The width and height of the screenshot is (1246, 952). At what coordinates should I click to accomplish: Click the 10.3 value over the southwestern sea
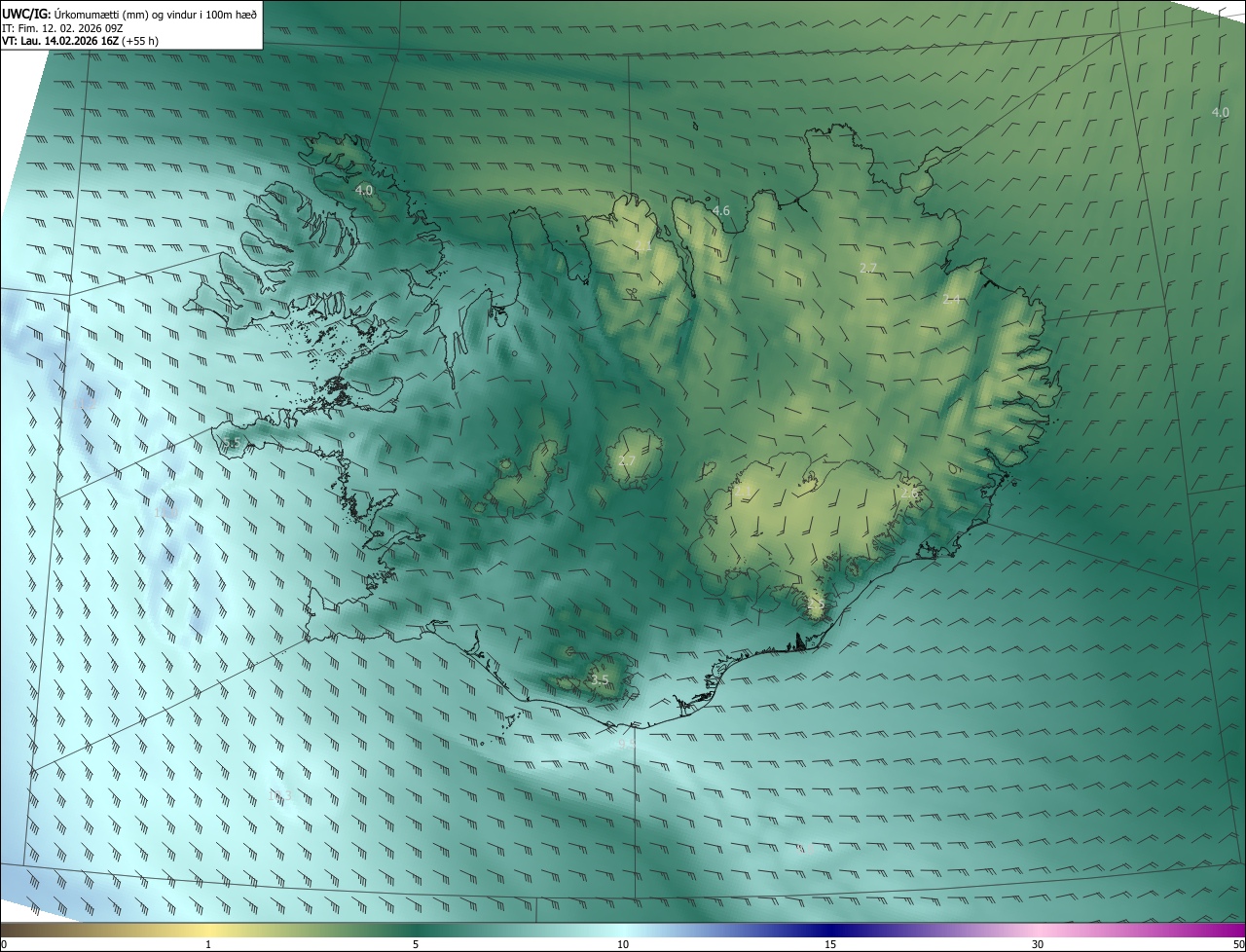point(279,796)
